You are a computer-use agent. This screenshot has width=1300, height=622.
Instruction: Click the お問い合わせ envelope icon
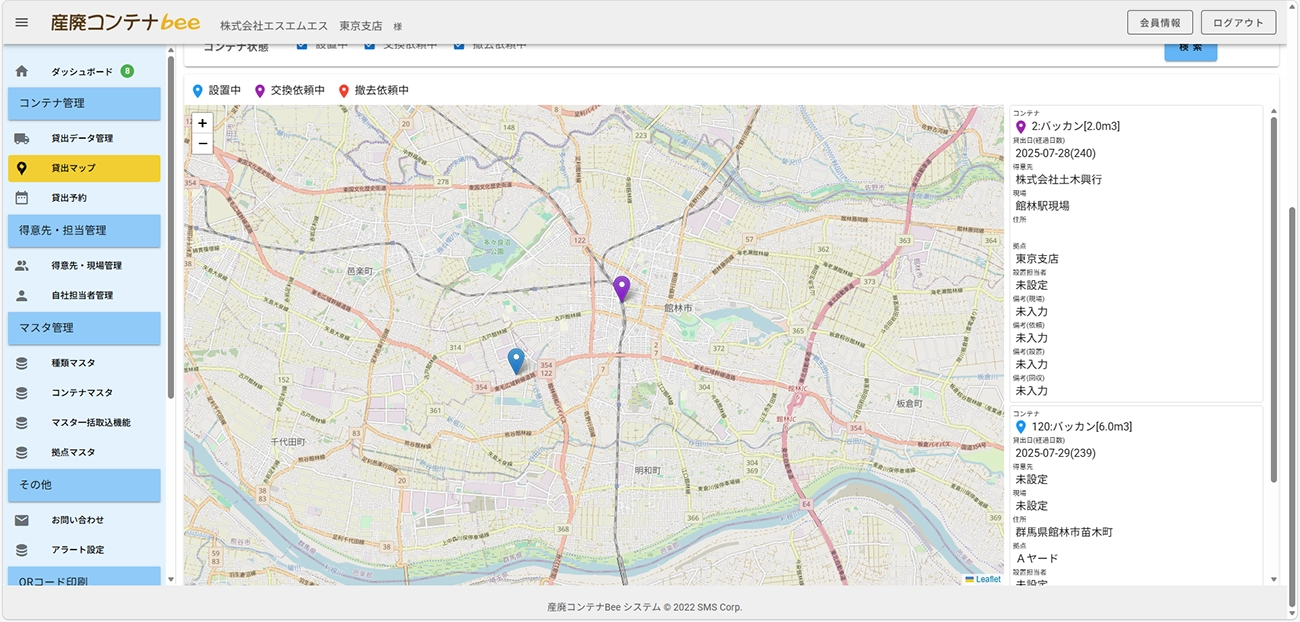pos(22,520)
